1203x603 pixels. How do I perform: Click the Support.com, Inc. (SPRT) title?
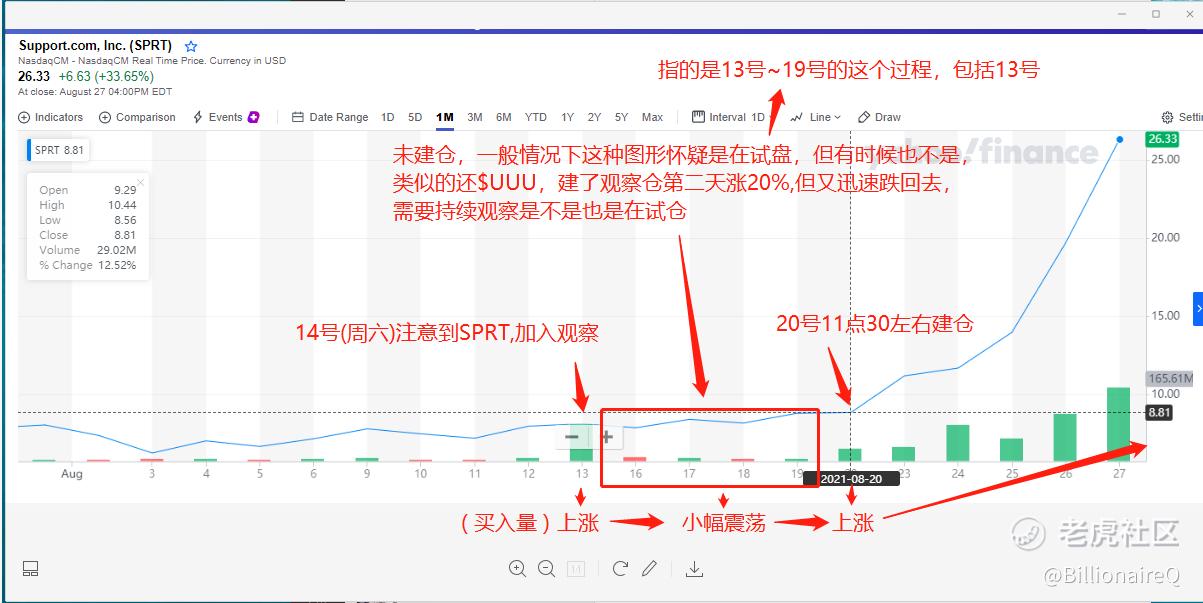[x=95, y=46]
